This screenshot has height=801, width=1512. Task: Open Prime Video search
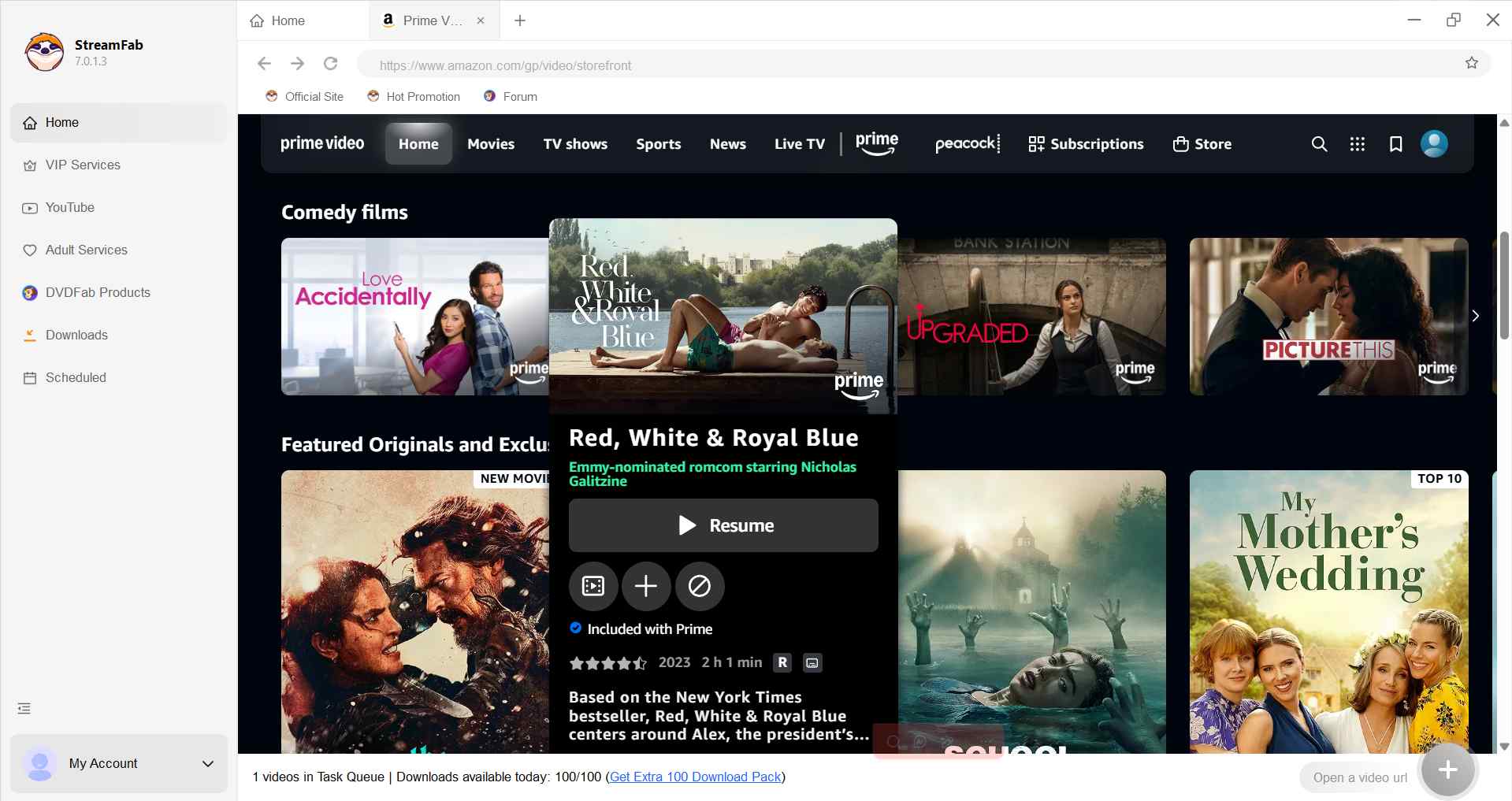point(1319,144)
